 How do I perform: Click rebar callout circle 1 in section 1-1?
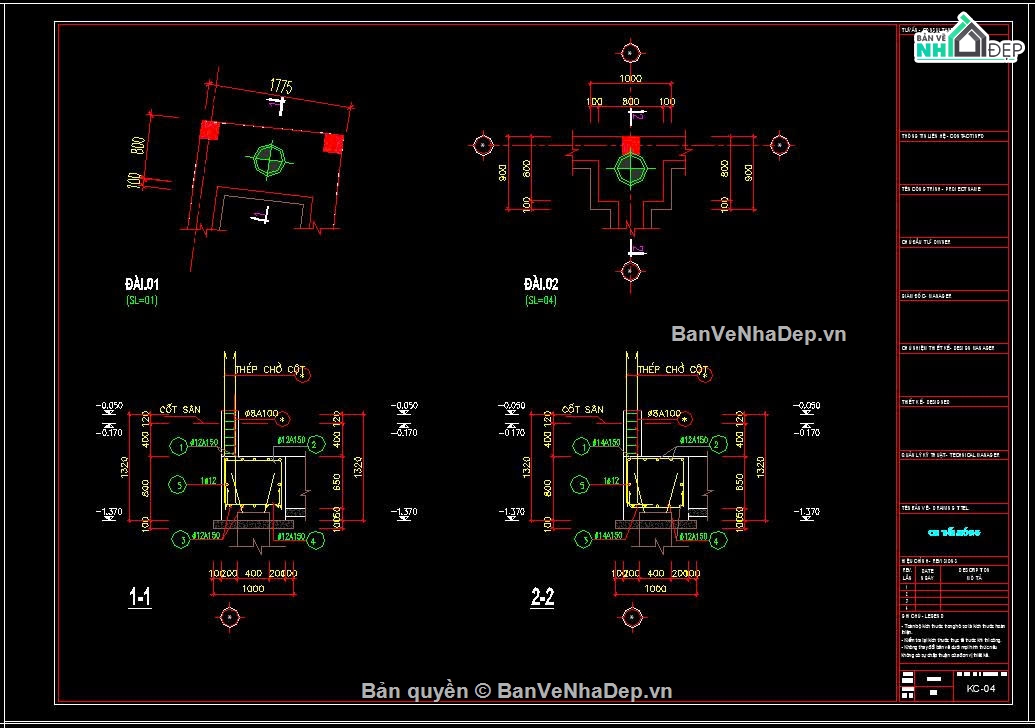pos(178,446)
